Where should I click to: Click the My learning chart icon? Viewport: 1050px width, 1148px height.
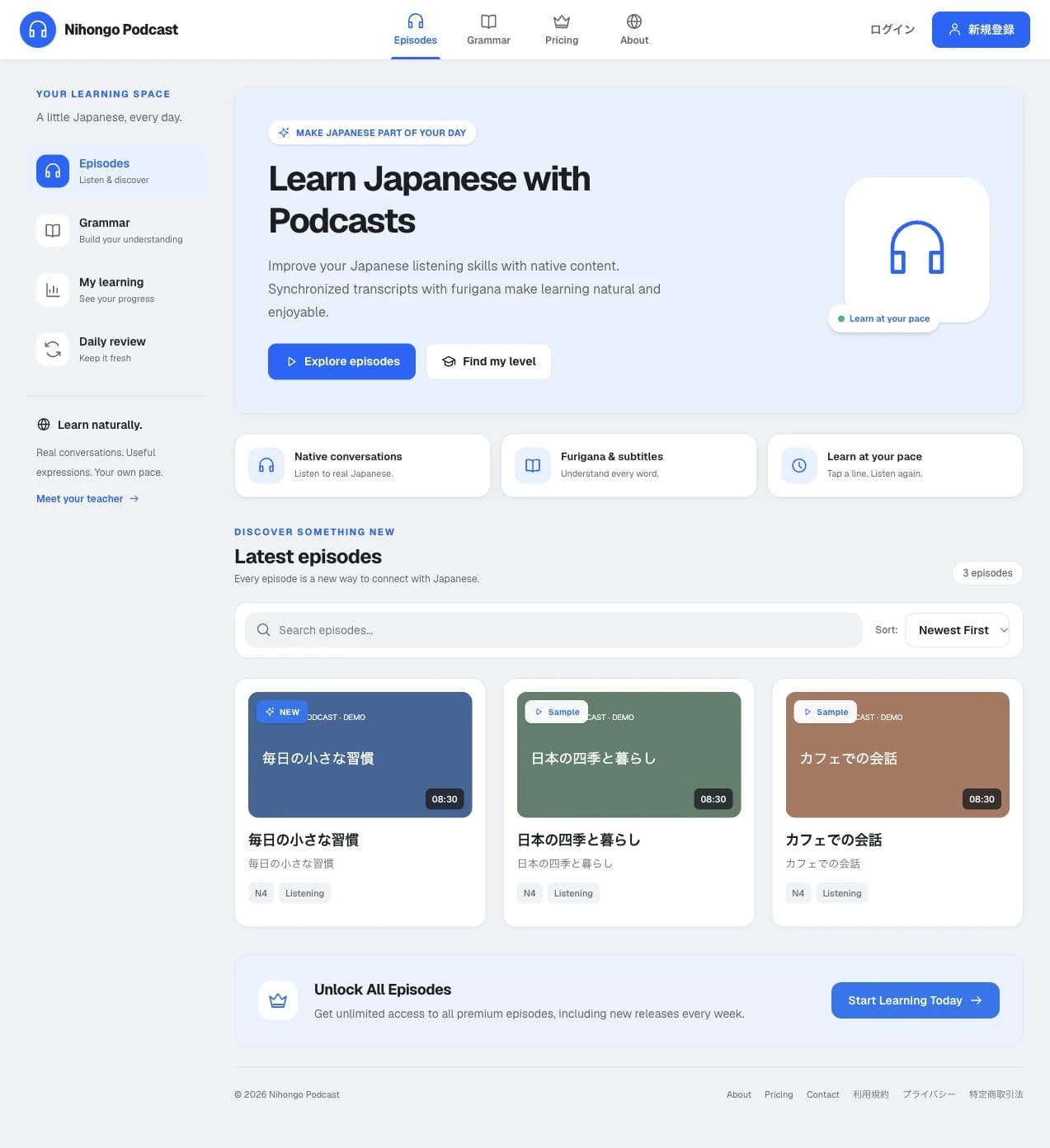(x=53, y=289)
